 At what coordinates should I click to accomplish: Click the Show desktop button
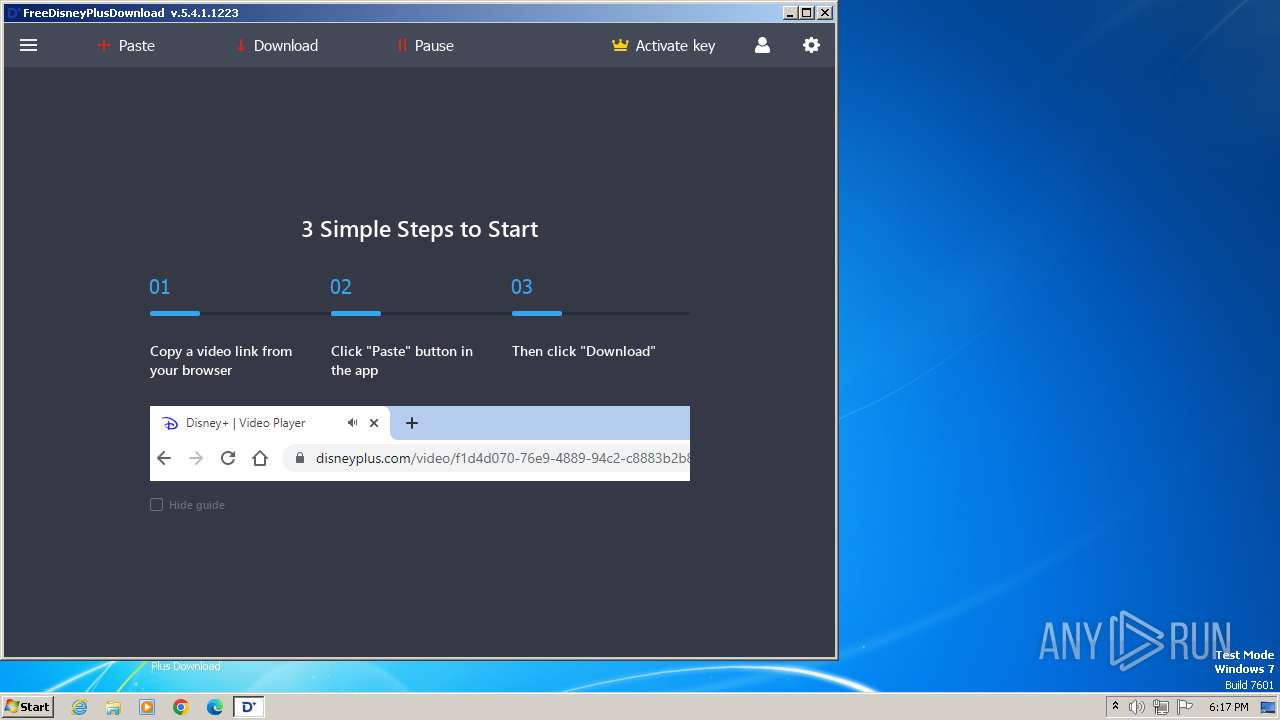pos(1268,707)
